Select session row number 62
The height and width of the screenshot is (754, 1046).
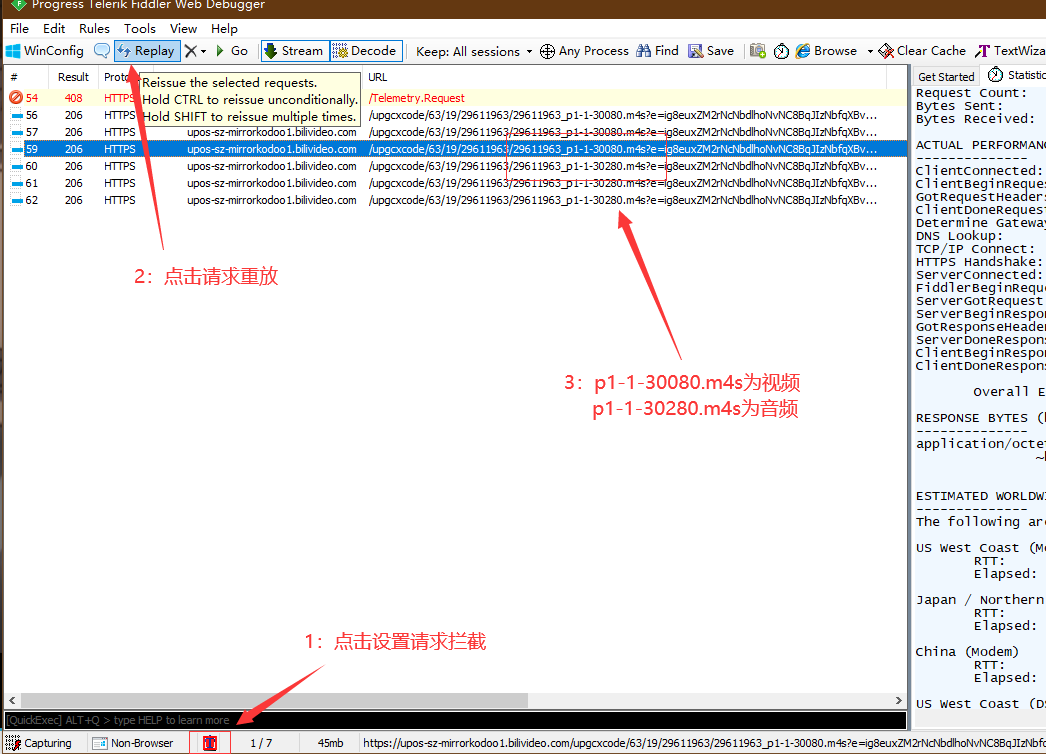pos(456,200)
